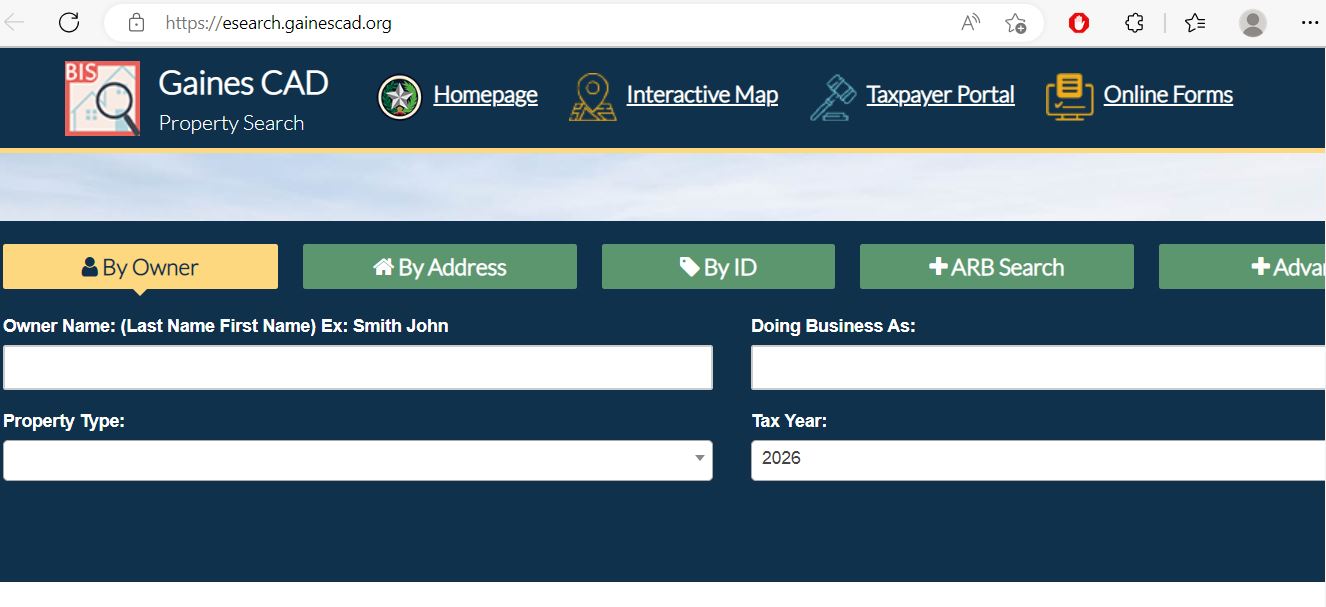Image resolution: width=1326 pixels, height=607 pixels.
Task: Click the Online Forms computer icon
Action: (x=1069, y=97)
